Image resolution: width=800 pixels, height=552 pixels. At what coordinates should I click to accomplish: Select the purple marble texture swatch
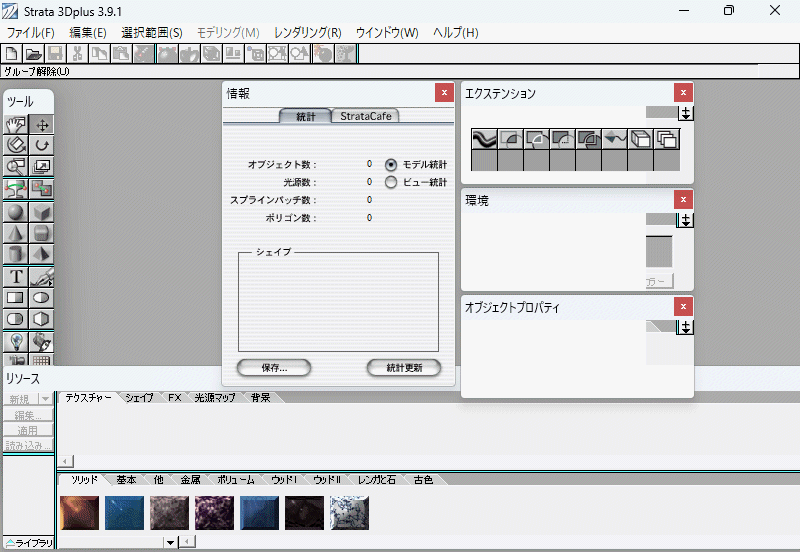pos(214,513)
